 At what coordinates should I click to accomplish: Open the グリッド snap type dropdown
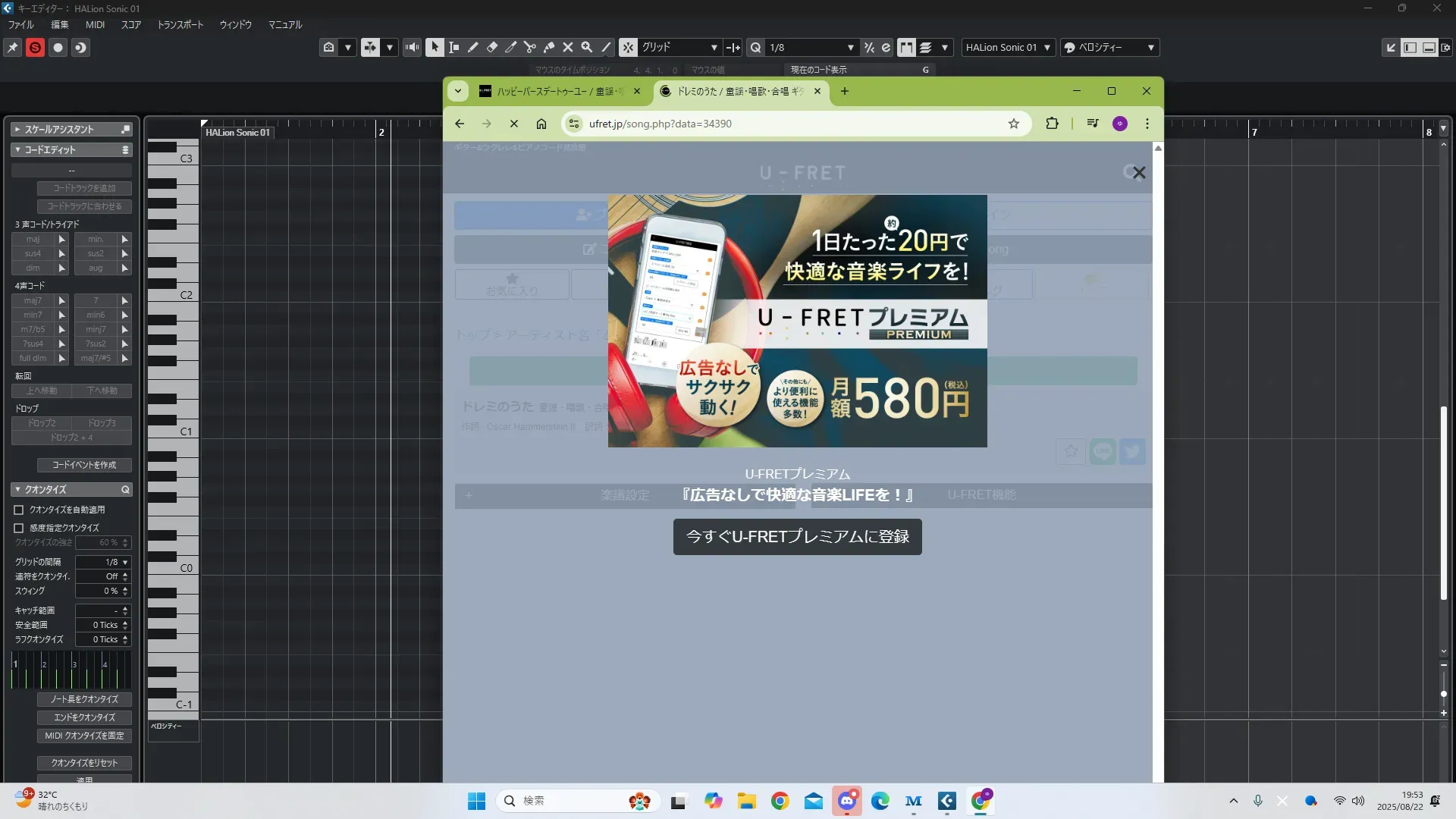pos(679,47)
